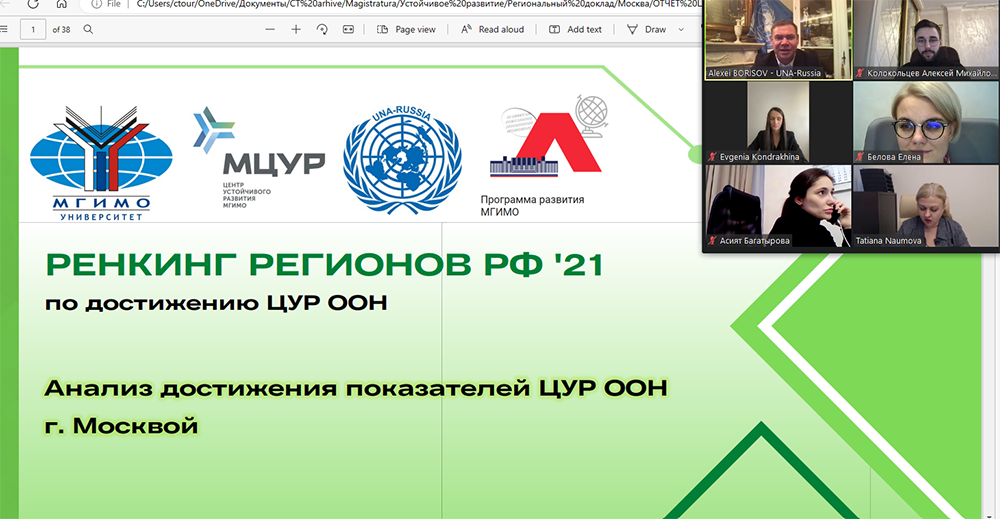Open the PDF table of contents sidebar icon
The width and height of the screenshot is (1000, 519).
(x=4, y=29)
